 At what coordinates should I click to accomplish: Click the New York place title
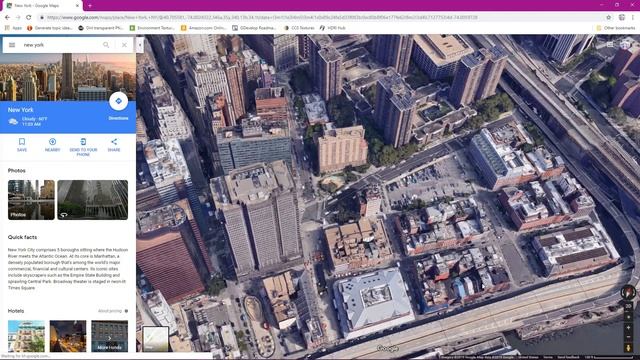pyautogui.click(x=21, y=110)
